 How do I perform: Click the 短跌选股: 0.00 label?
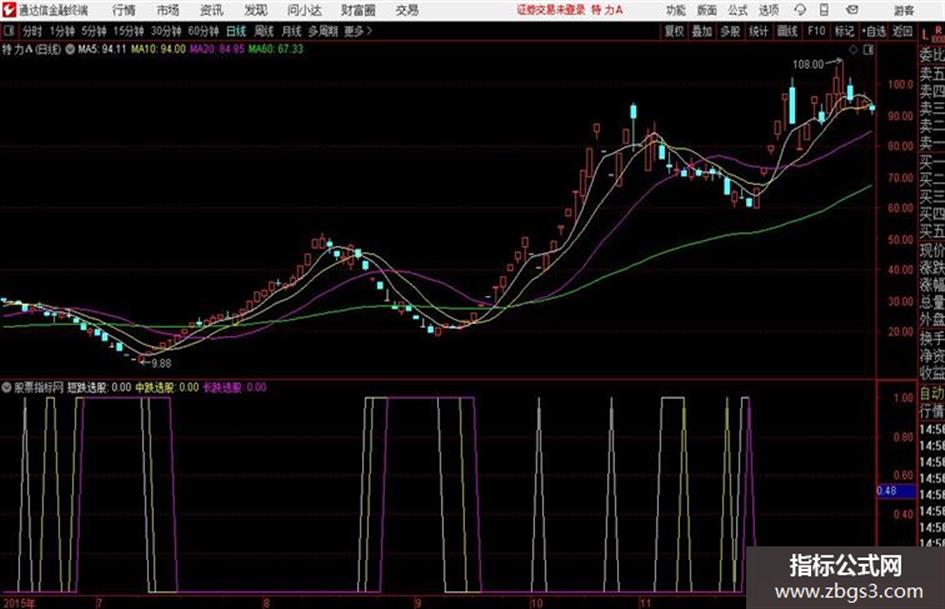[x=99, y=387]
